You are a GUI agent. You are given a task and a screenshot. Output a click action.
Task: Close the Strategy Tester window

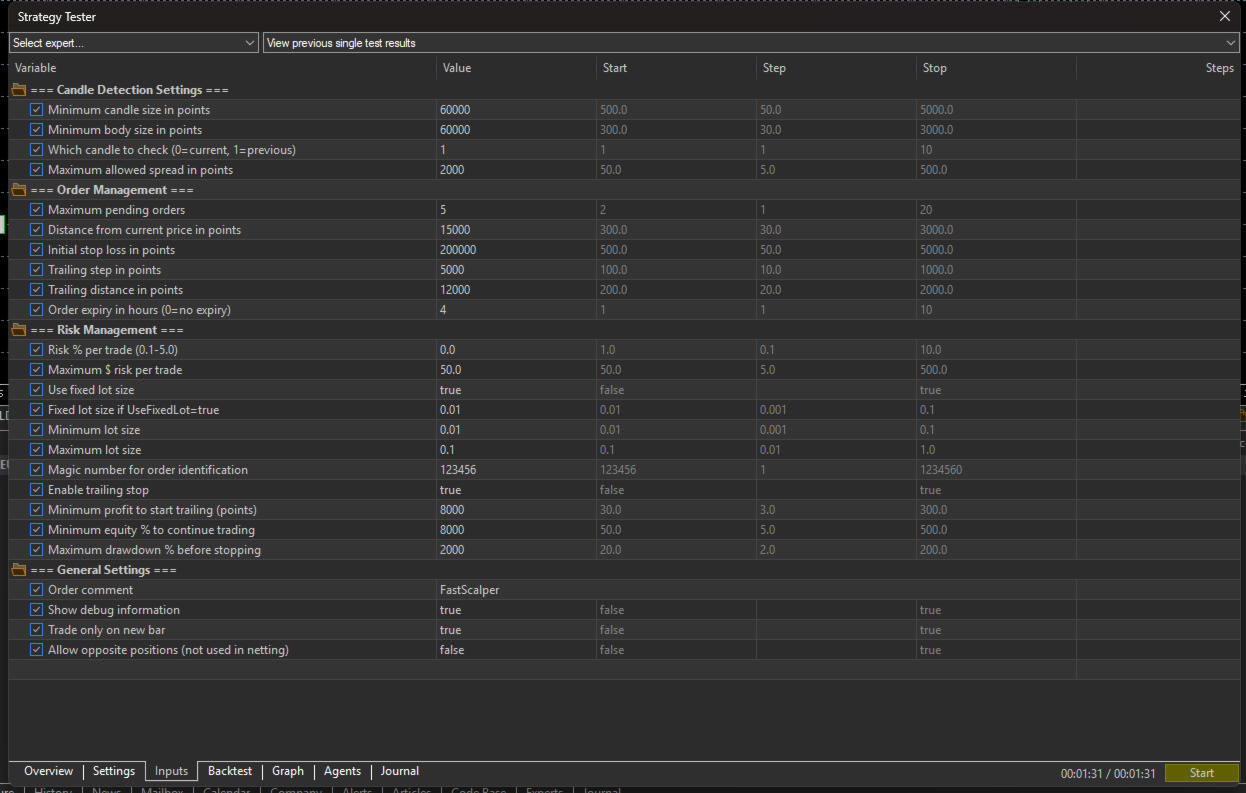click(1225, 16)
